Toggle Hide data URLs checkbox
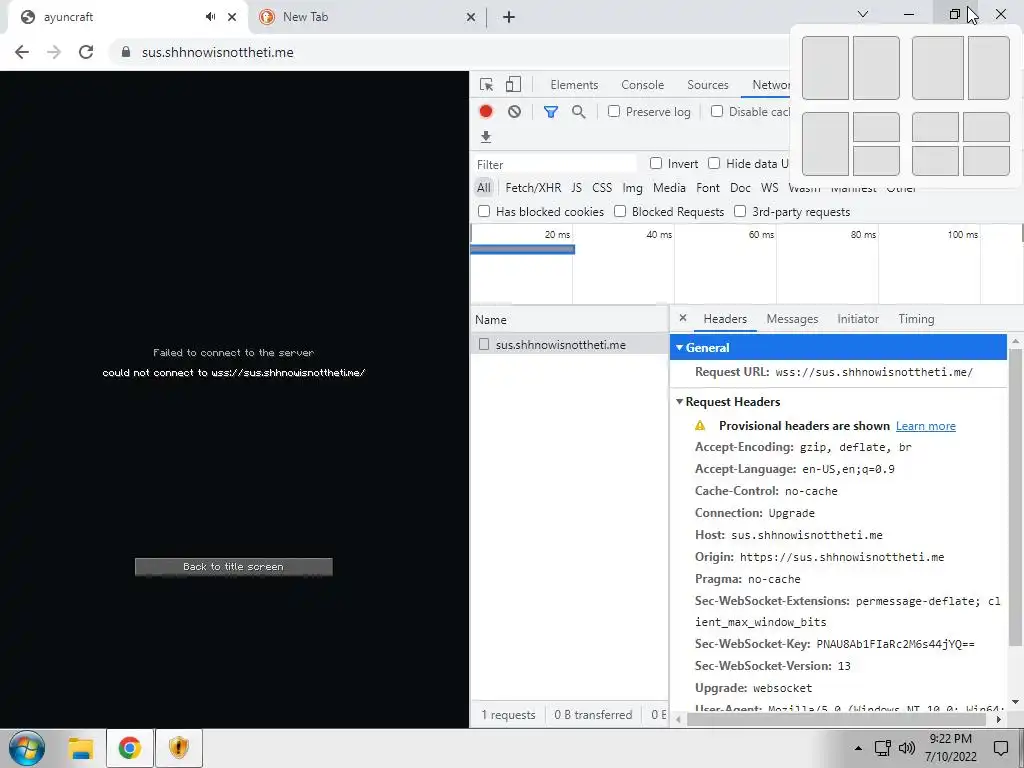 tap(714, 163)
